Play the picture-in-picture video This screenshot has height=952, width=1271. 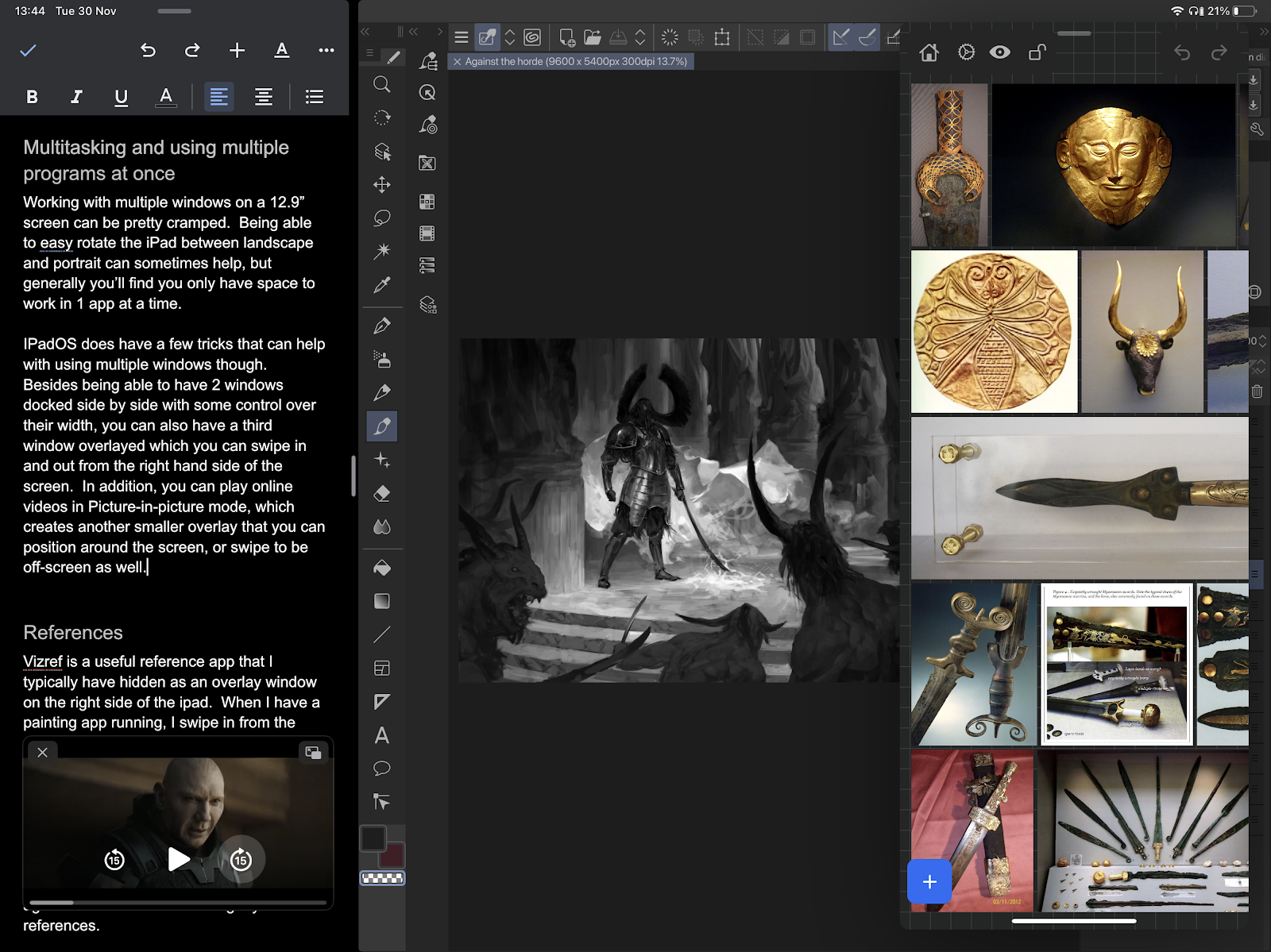pos(179,859)
